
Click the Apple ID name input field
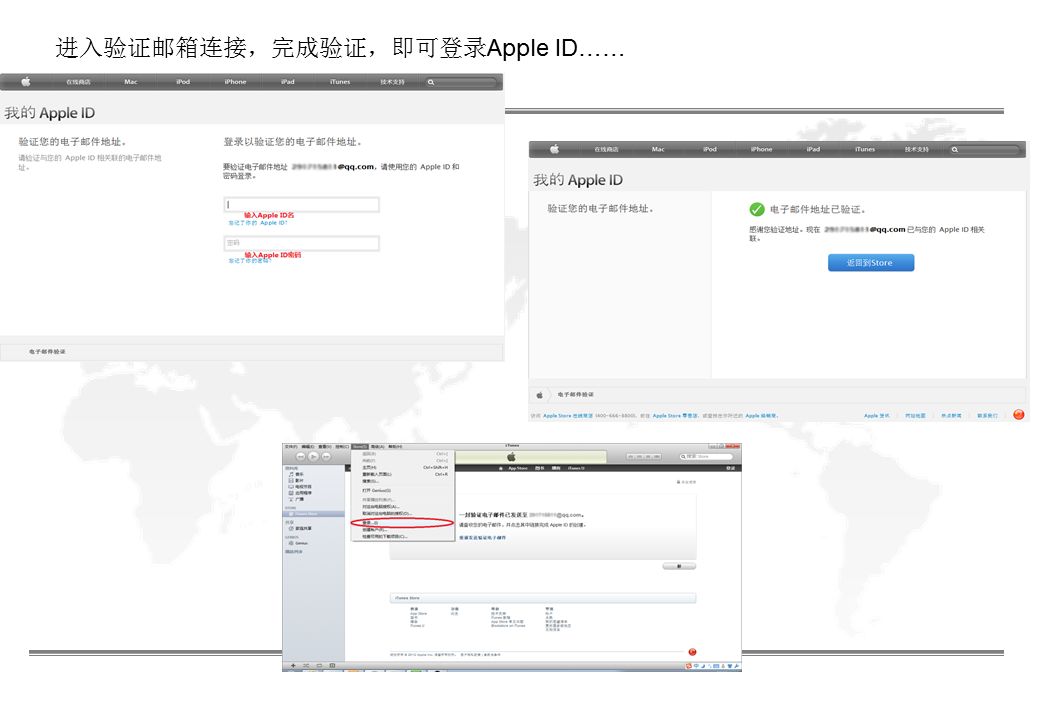coord(302,204)
